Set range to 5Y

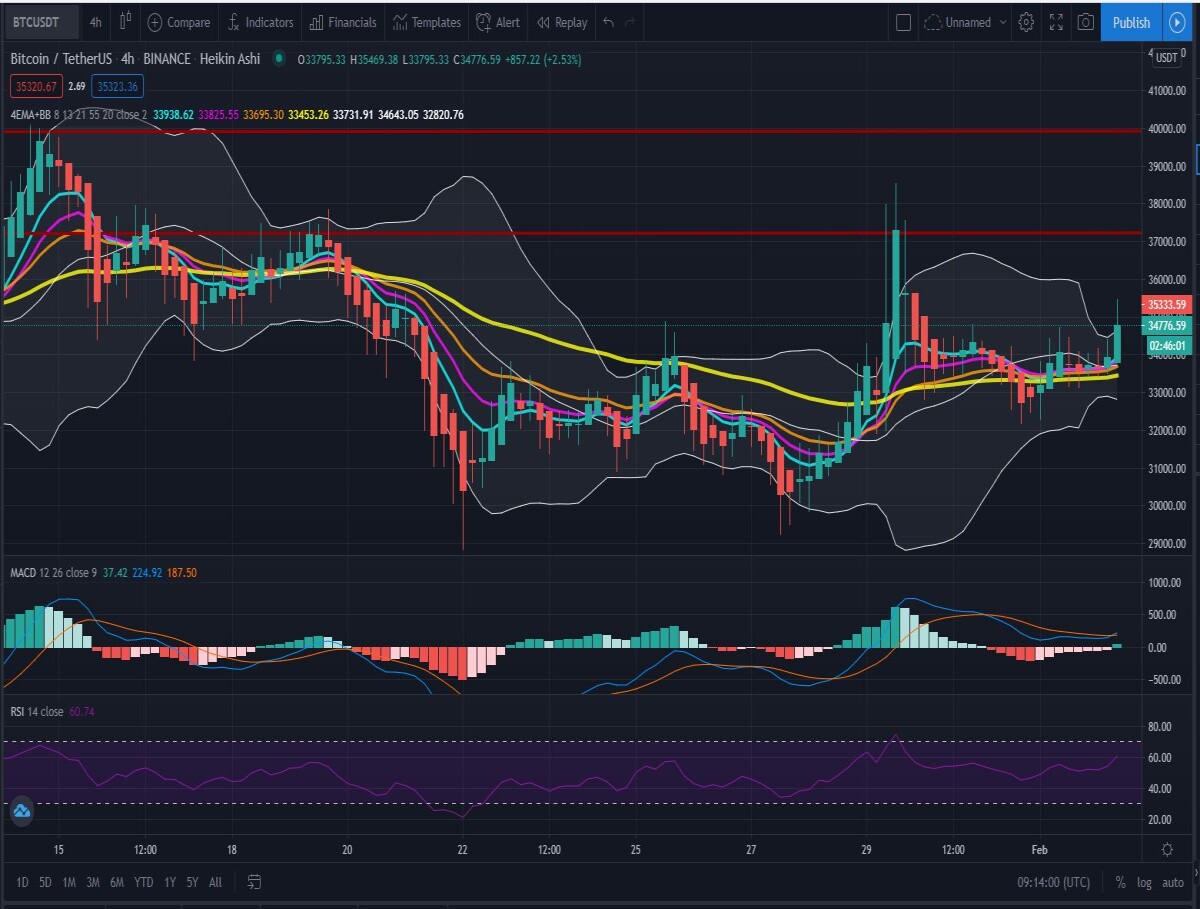(191, 882)
